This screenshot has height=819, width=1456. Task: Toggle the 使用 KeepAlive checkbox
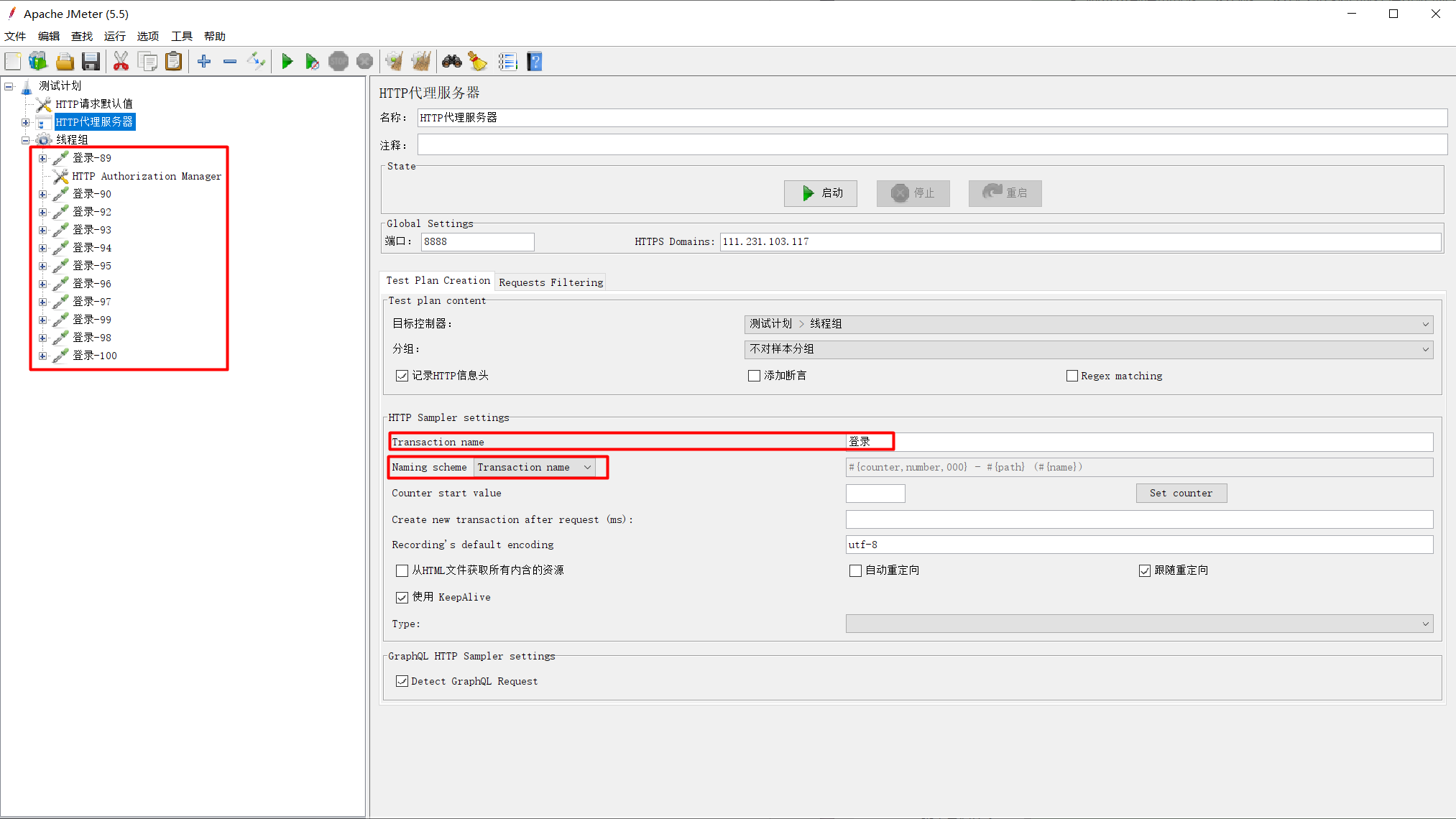pyautogui.click(x=402, y=598)
